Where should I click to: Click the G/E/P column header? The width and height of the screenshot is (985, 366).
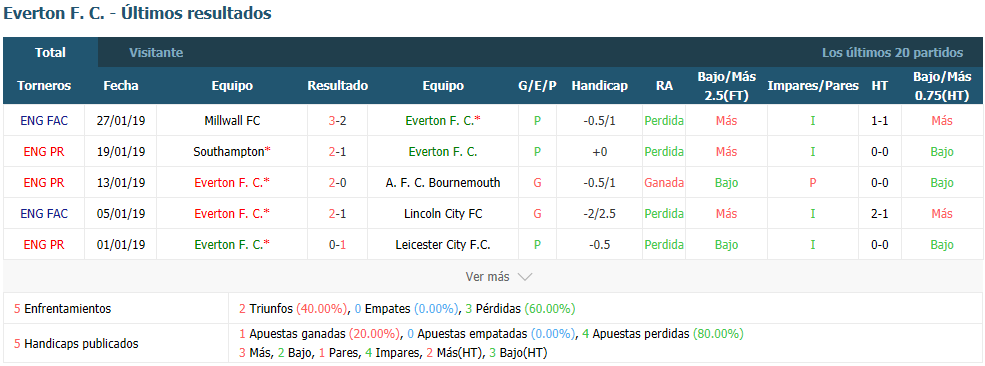coord(537,86)
